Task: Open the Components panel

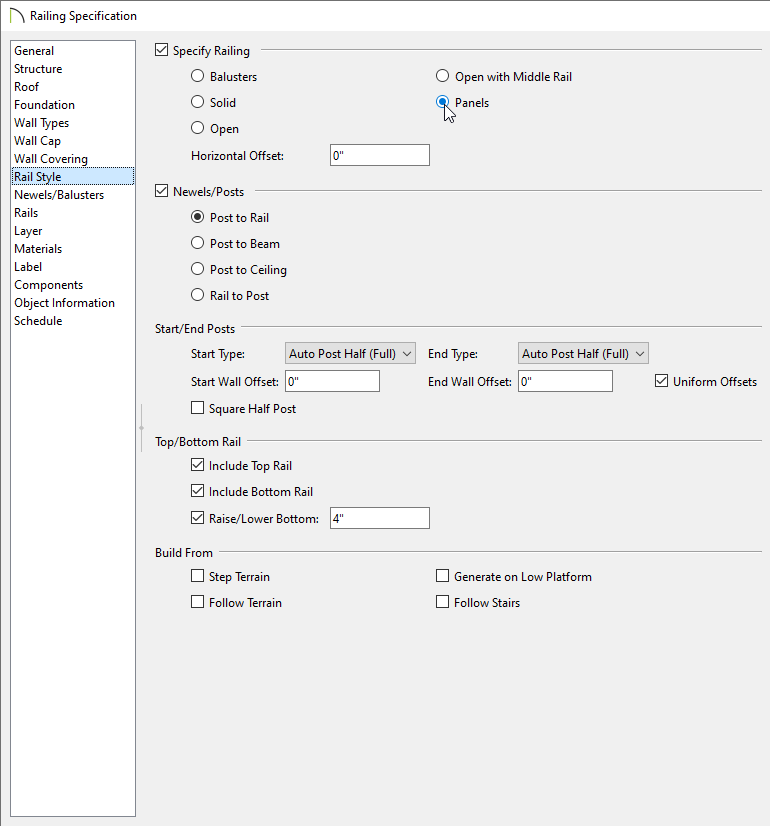Action: click(x=48, y=285)
